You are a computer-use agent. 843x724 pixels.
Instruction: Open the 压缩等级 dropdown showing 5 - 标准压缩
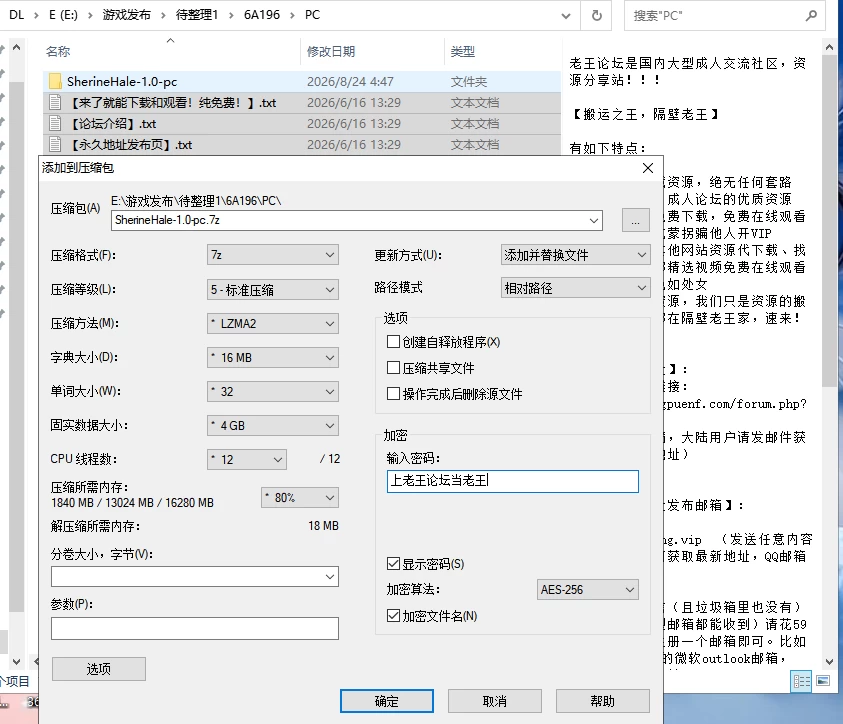coord(273,290)
